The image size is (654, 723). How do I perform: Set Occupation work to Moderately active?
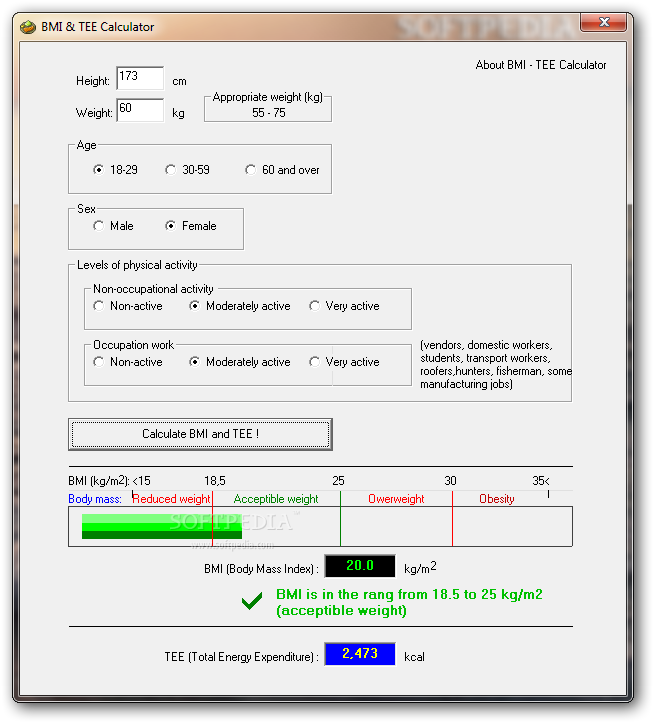[239, 362]
